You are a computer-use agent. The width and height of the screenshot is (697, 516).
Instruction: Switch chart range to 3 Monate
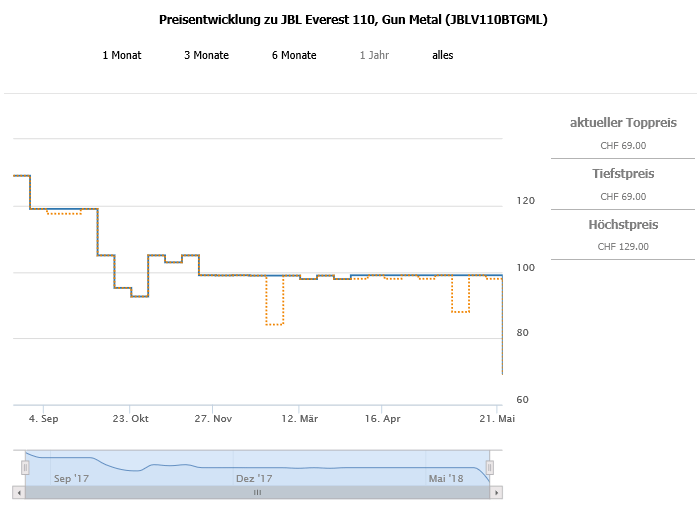206,55
